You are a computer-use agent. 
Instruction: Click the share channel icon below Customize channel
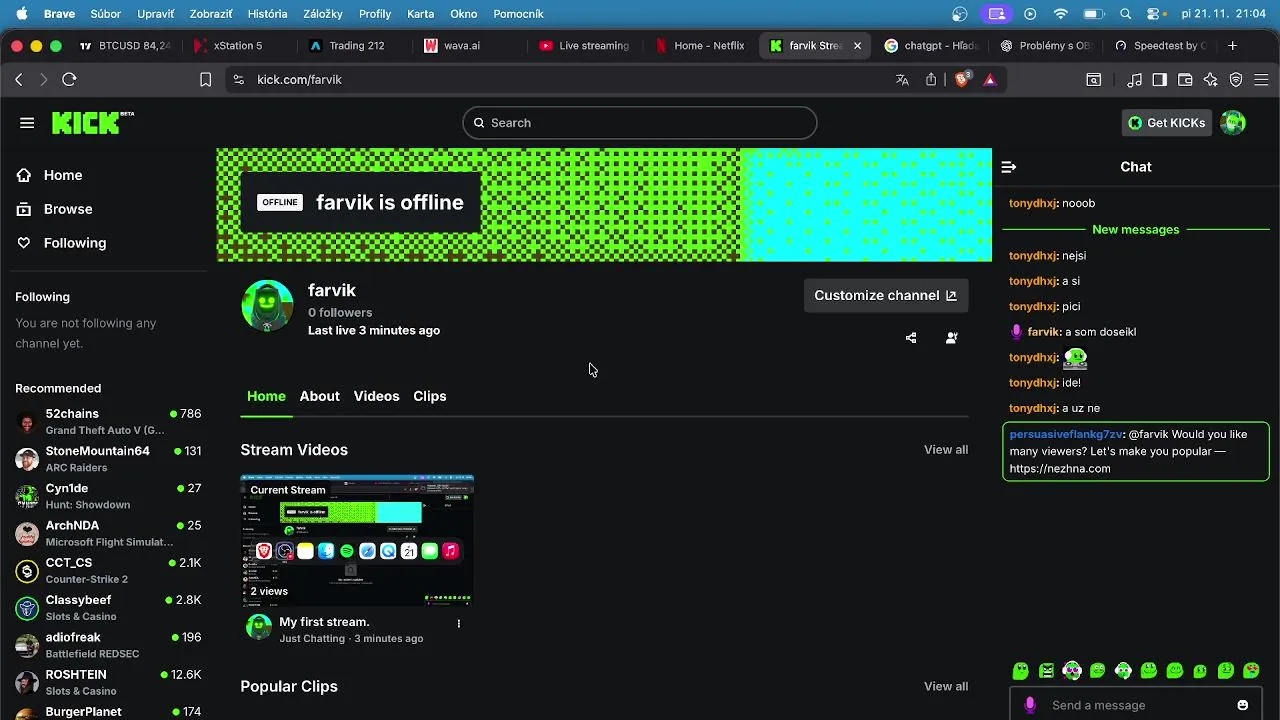[911, 338]
